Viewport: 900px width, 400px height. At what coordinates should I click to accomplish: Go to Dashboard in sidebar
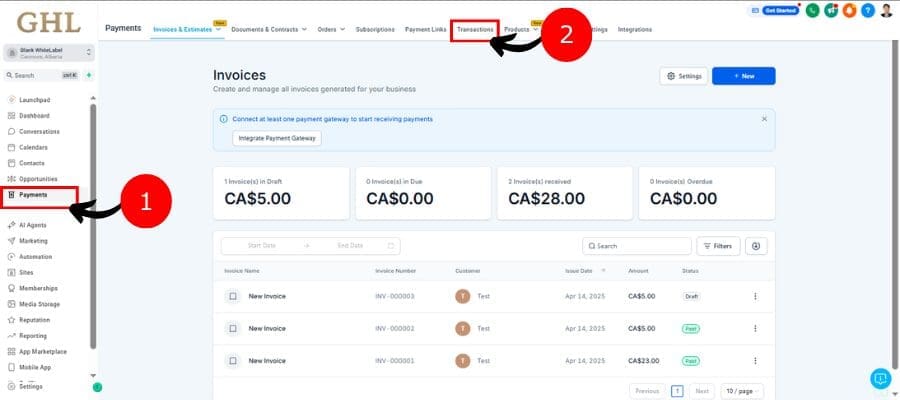(x=34, y=115)
